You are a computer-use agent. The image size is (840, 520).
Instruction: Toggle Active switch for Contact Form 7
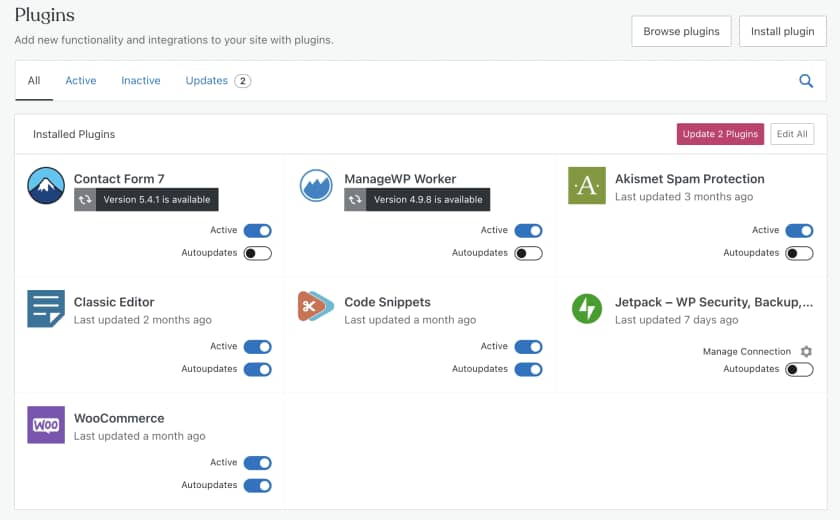tap(258, 230)
